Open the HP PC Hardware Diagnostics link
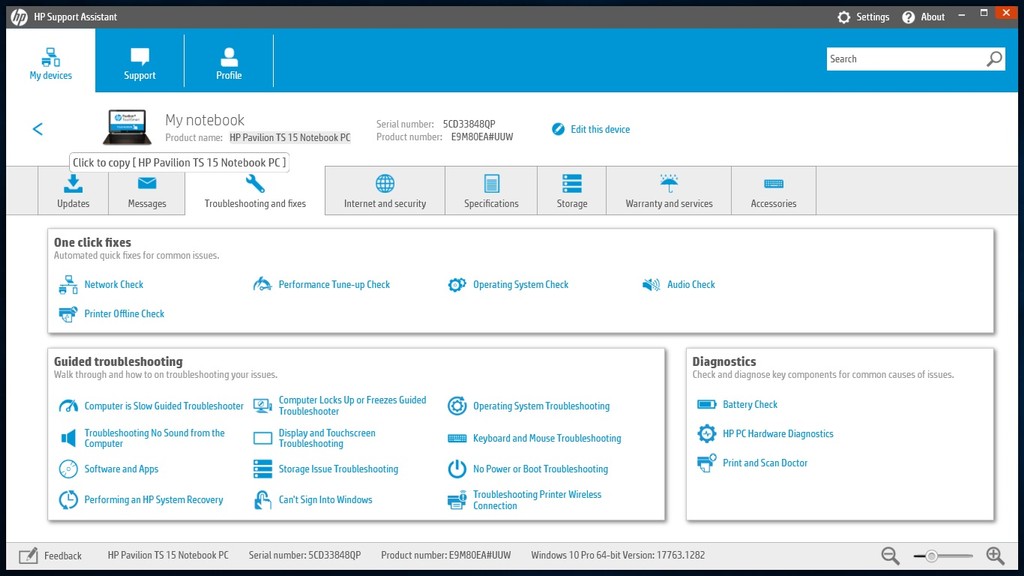The height and width of the screenshot is (576, 1024). click(x=778, y=434)
